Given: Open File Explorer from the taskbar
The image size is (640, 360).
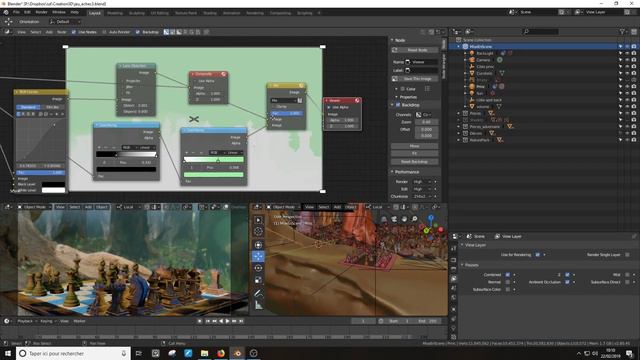Looking at the screenshot, I should 204,353.
